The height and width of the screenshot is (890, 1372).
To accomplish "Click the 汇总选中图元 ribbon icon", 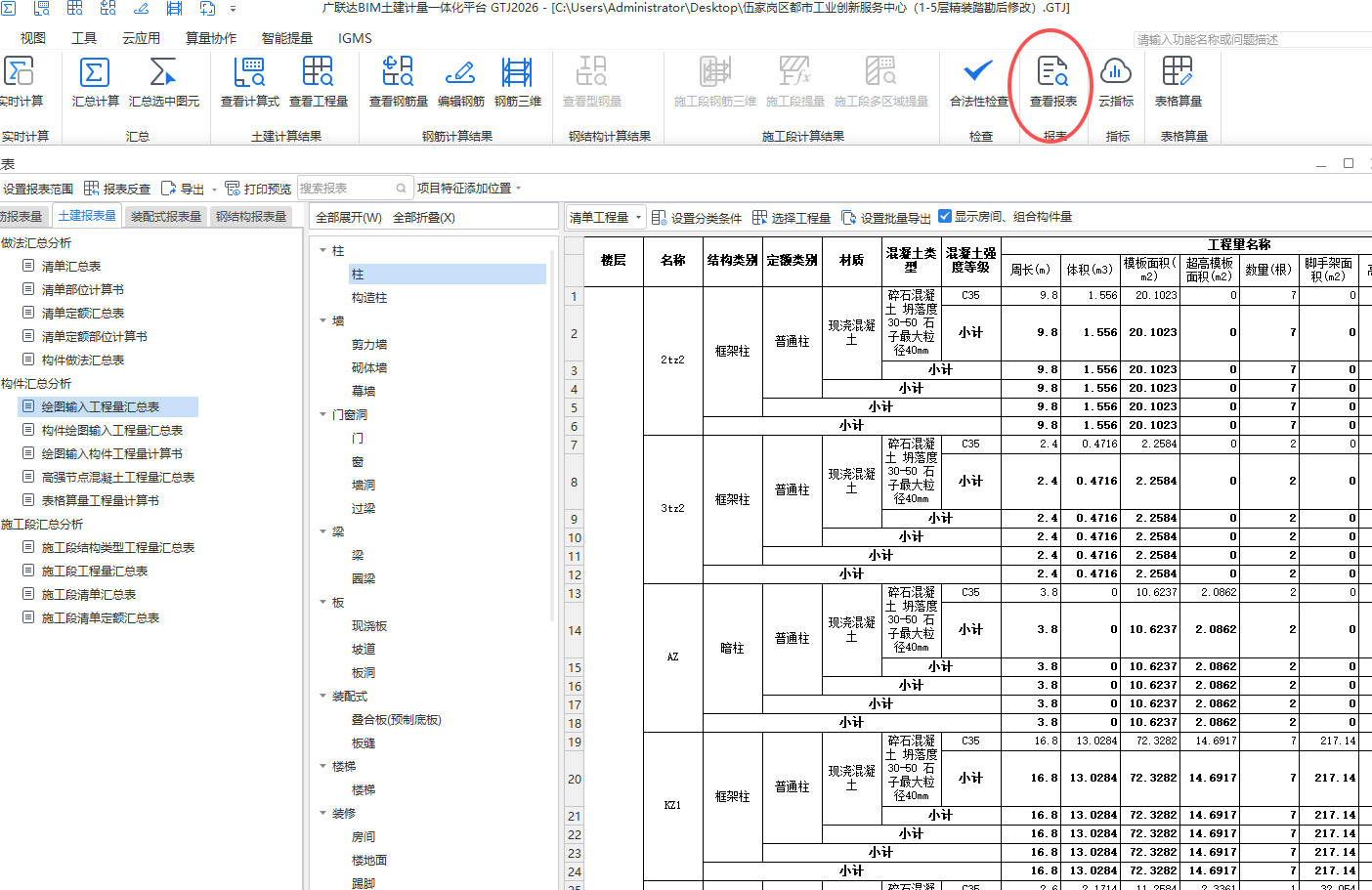I will point(163,81).
